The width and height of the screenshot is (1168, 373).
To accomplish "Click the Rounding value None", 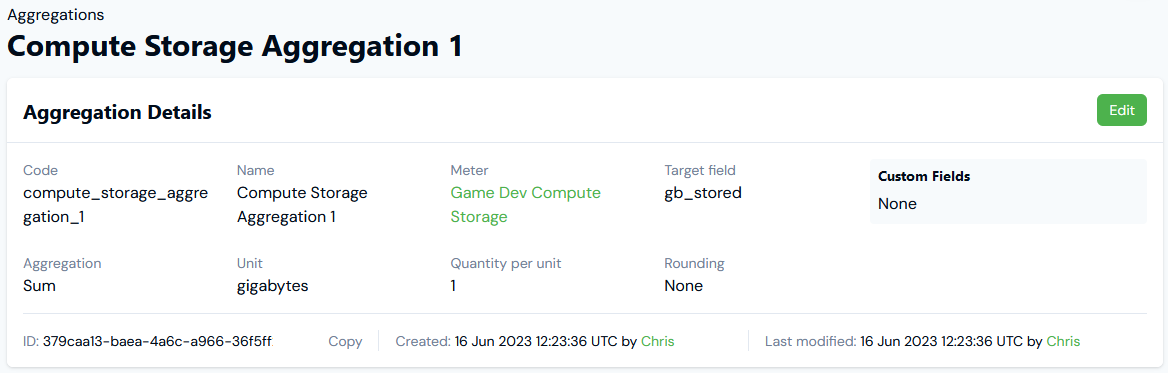I will click(684, 286).
